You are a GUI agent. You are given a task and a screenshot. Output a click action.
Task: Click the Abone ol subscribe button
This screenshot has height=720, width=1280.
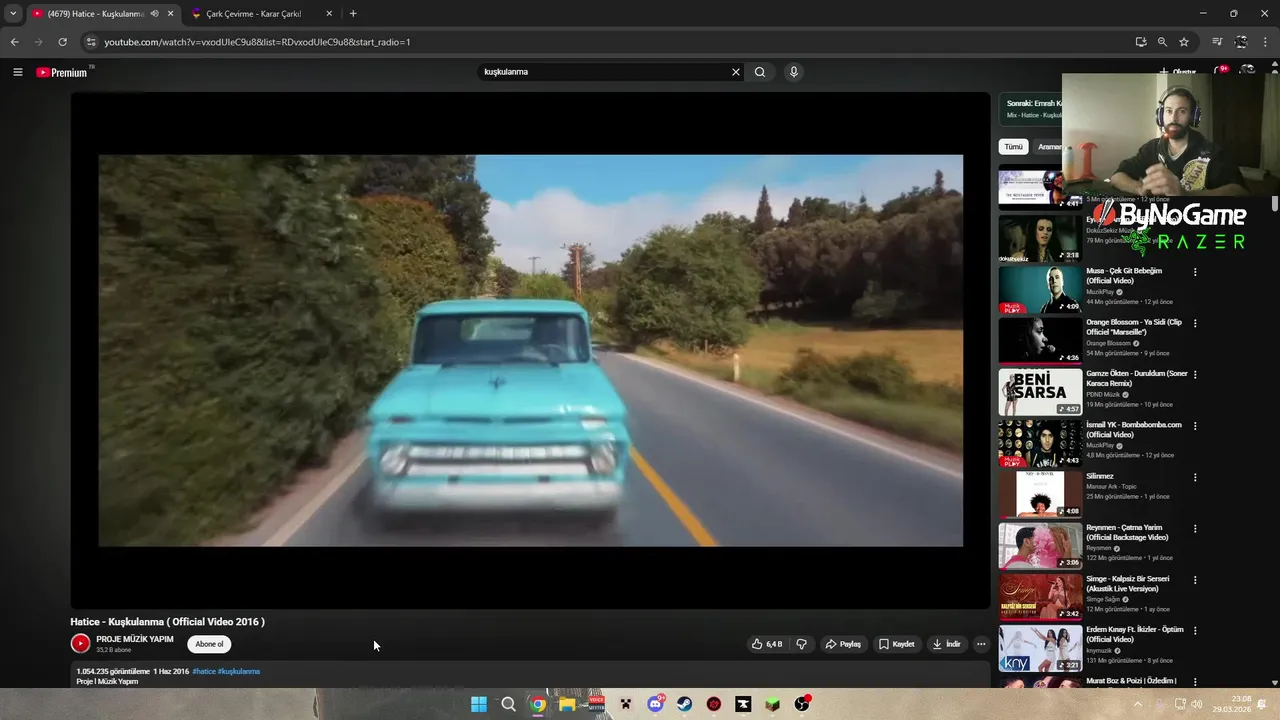(209, 644)
